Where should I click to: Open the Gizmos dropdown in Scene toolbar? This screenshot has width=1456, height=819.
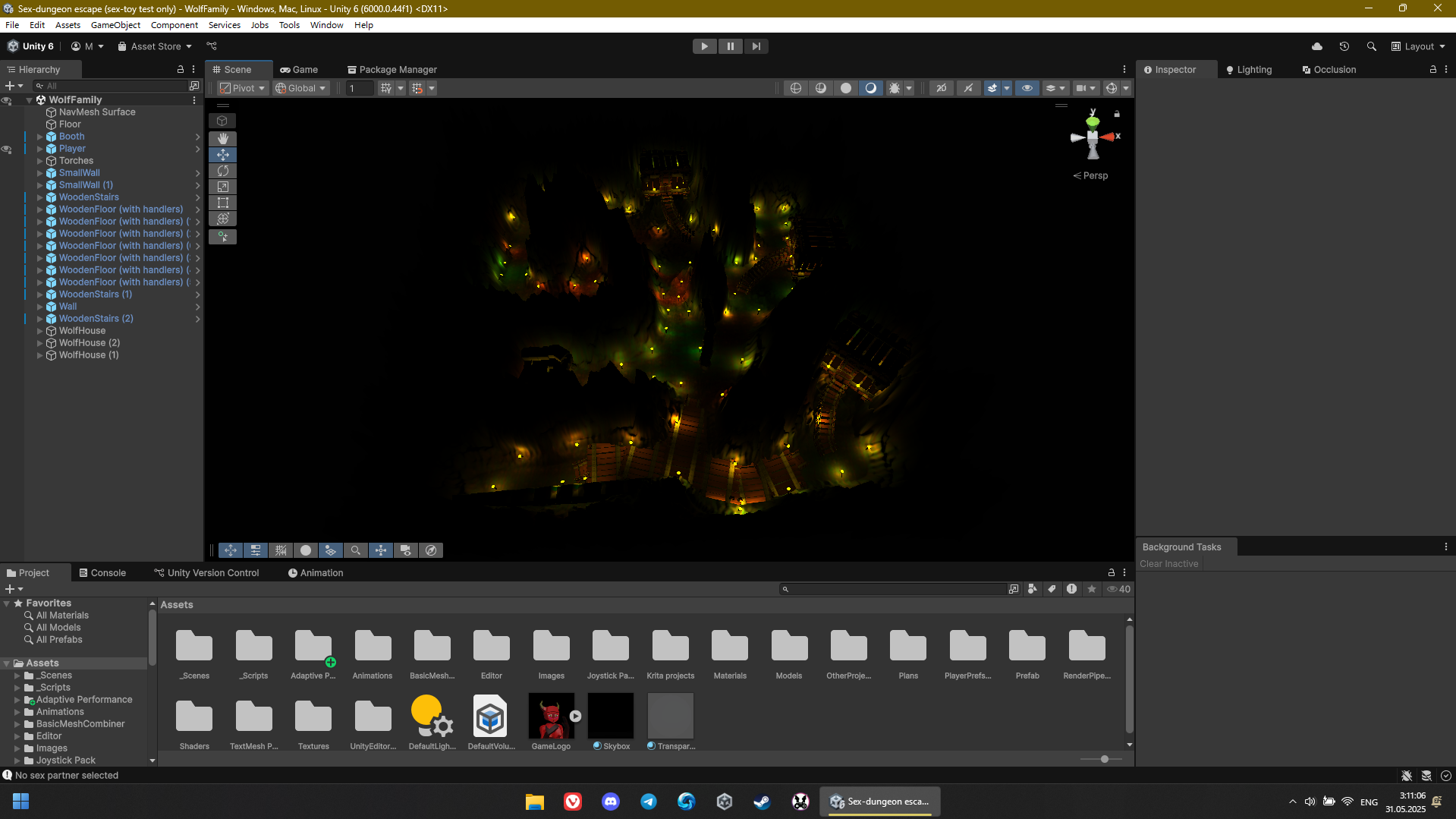pyautogui.click(x=1126, y=88)
